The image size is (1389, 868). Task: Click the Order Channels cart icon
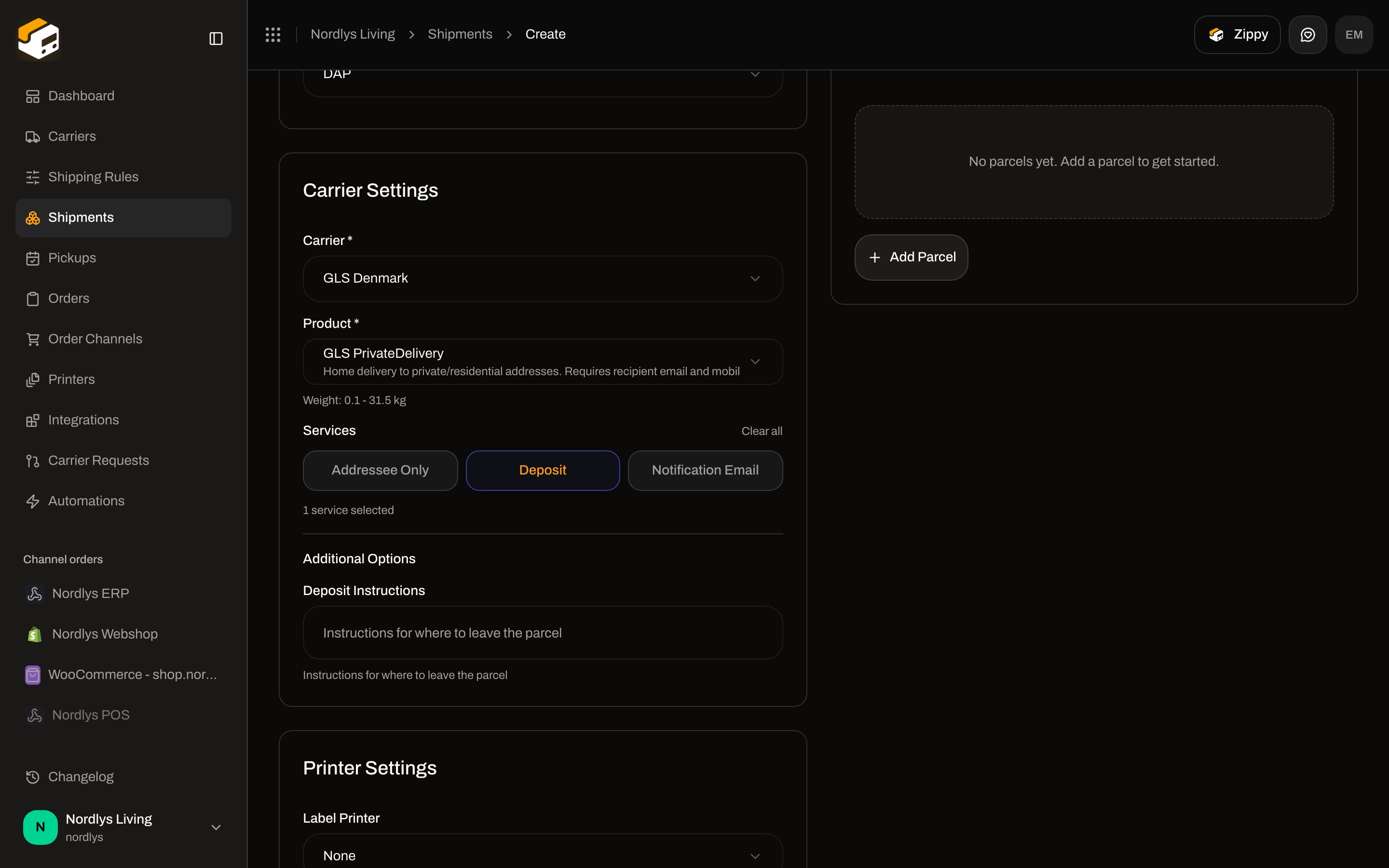coord(33,339)
